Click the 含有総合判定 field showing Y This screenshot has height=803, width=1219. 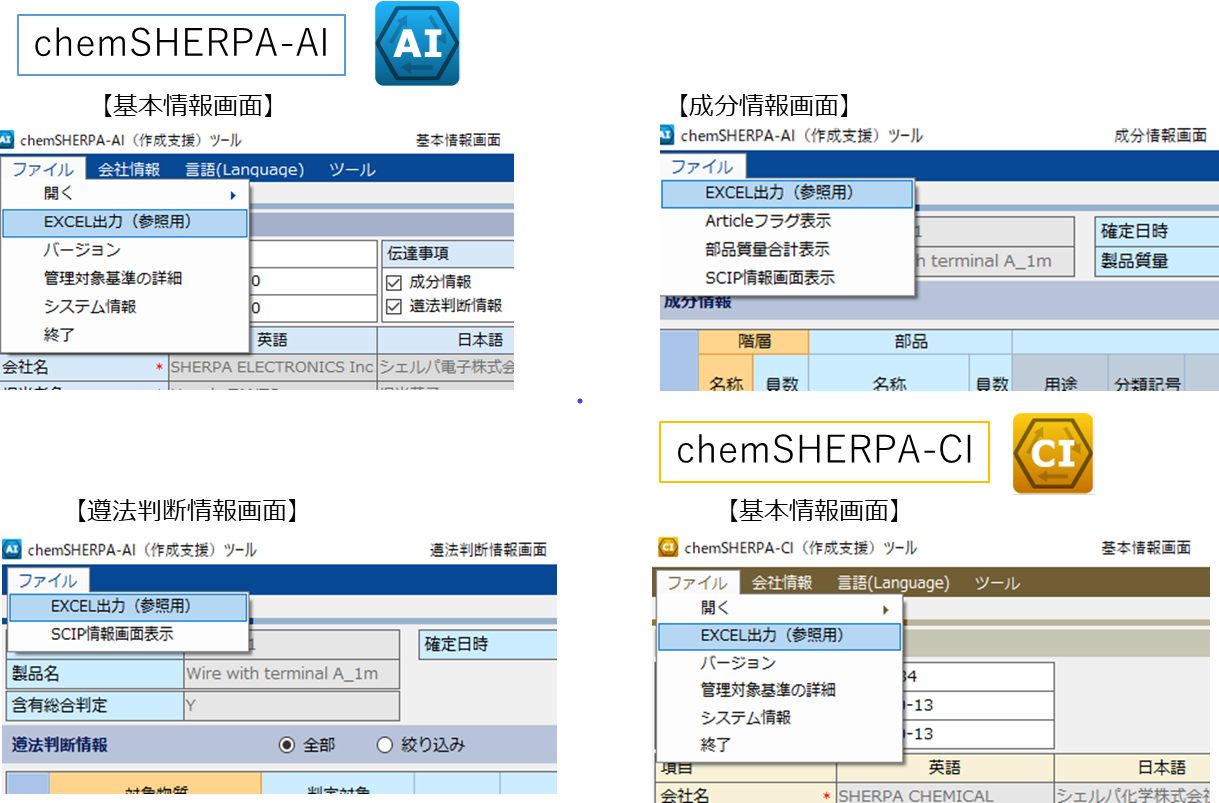[291, 706]
